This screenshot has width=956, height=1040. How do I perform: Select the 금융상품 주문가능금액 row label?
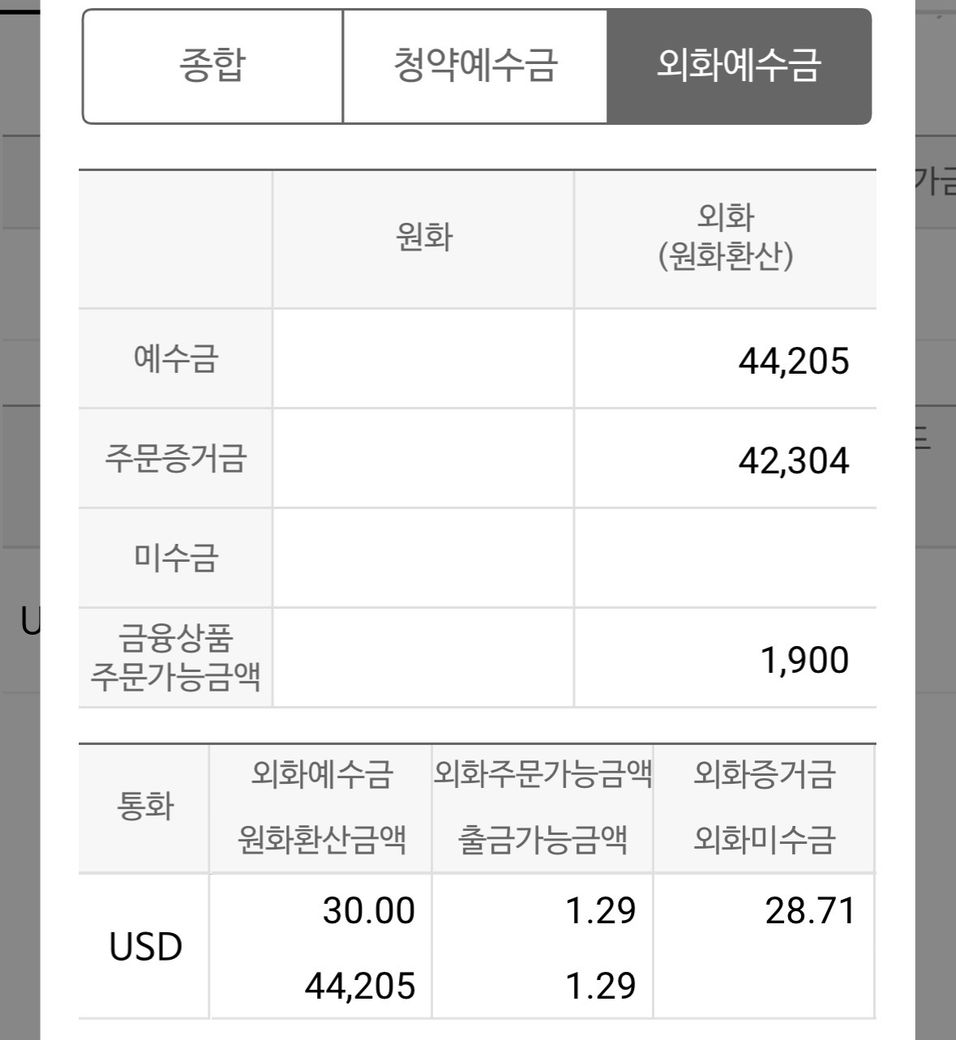pyautogui.click(x=175, y=658)
